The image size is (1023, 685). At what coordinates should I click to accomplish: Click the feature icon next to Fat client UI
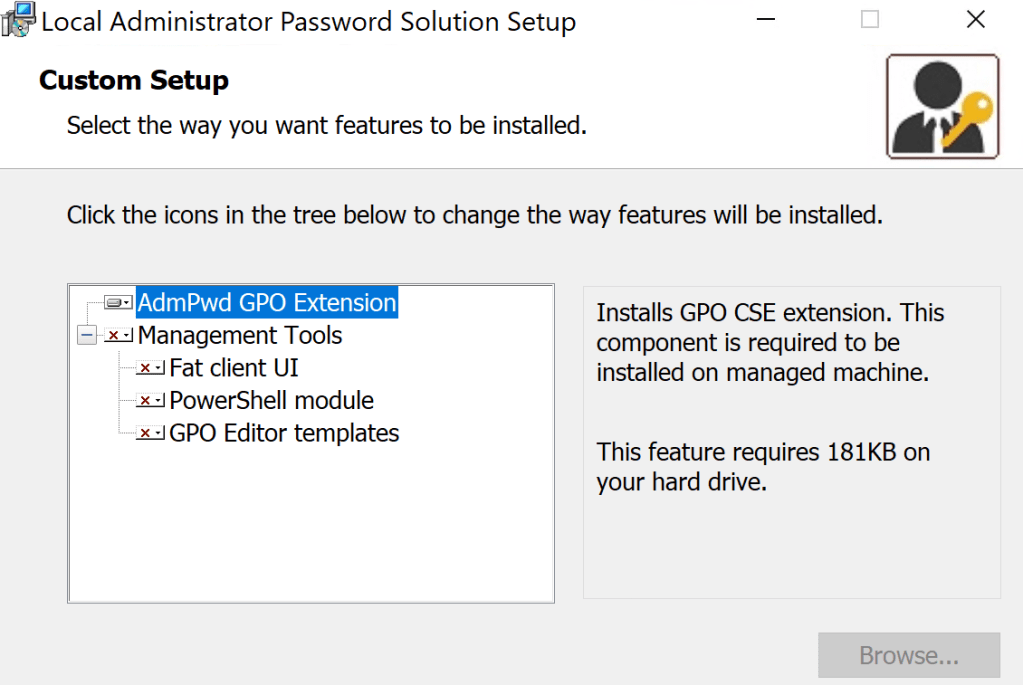[150, 367]
